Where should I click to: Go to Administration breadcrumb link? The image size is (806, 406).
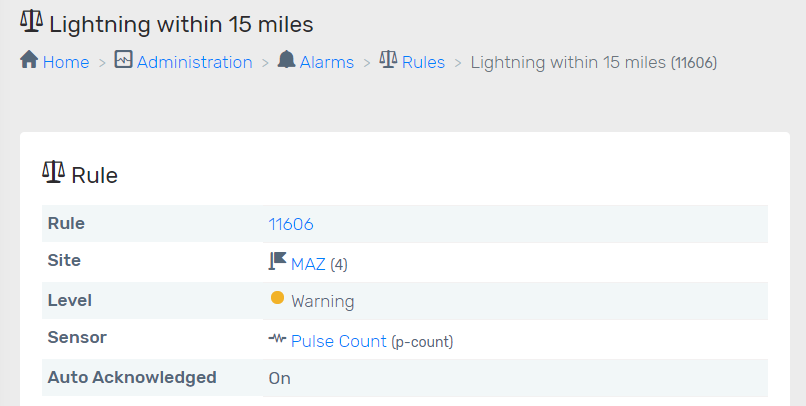194,62
